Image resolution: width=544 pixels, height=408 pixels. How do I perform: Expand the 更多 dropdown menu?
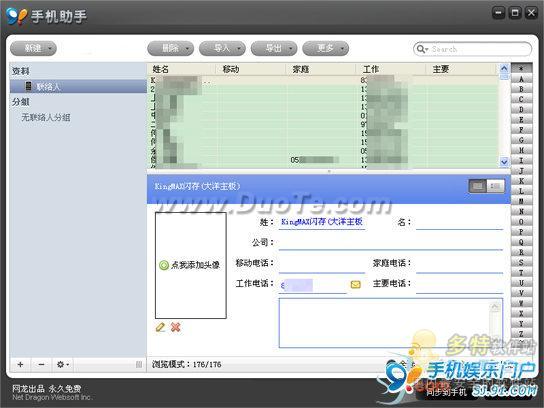342,49
